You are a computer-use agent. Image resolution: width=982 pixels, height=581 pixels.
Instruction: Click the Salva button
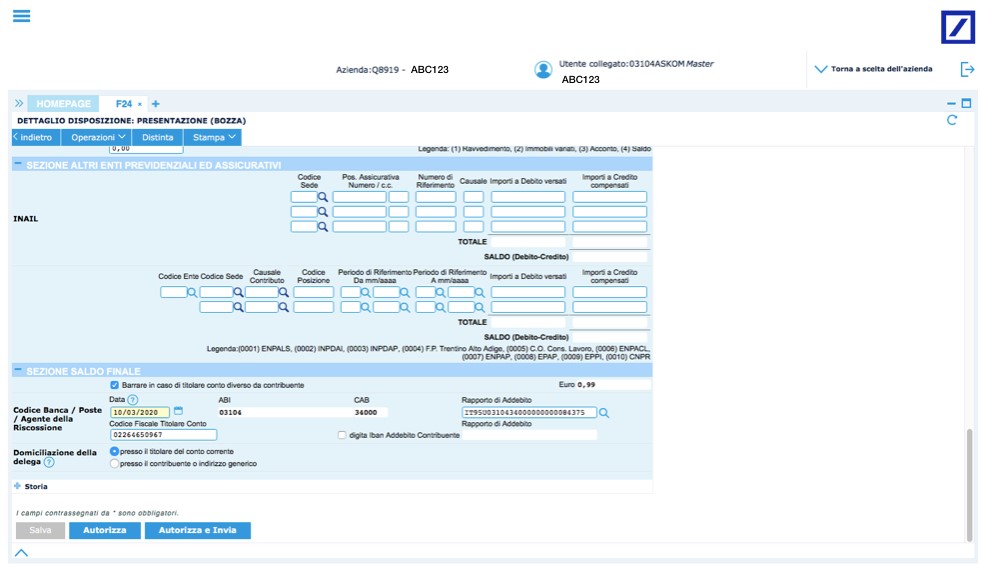(40, 530)
